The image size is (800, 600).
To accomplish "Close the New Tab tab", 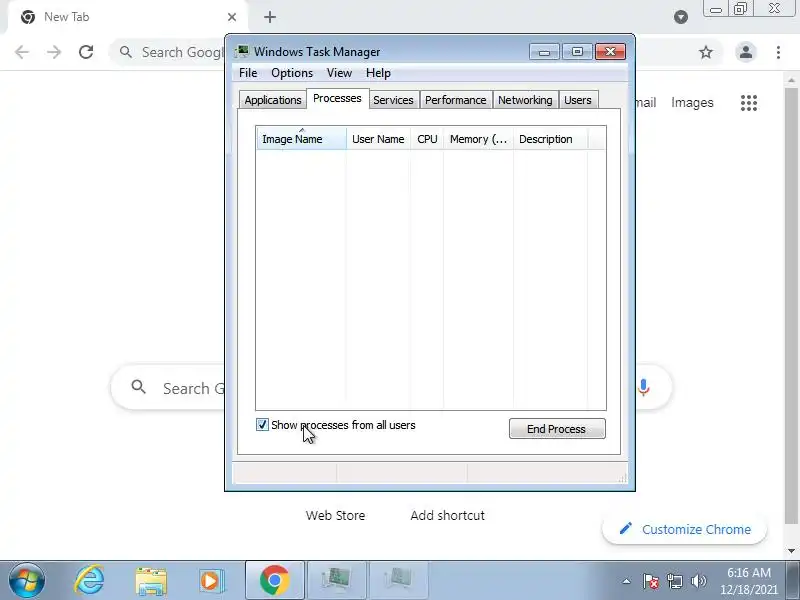I will pos(232,17).
